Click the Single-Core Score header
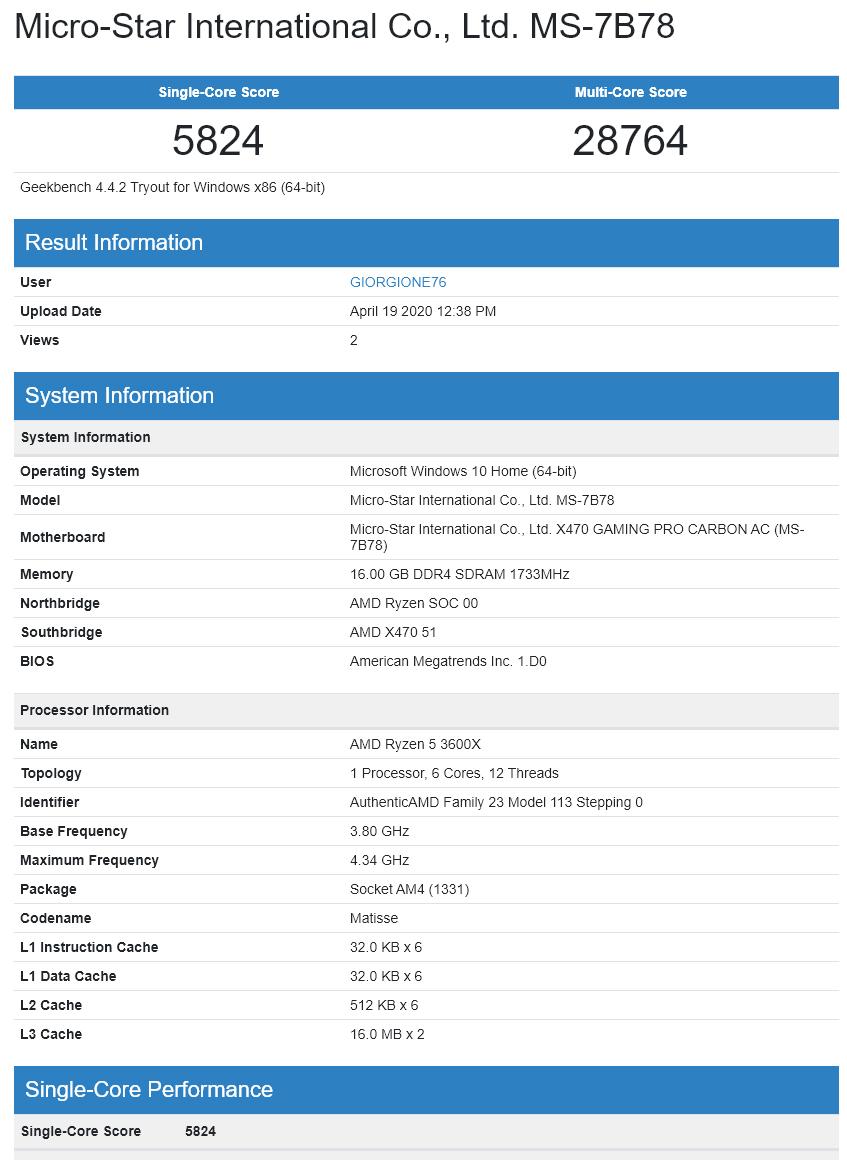 click(218, 92)
